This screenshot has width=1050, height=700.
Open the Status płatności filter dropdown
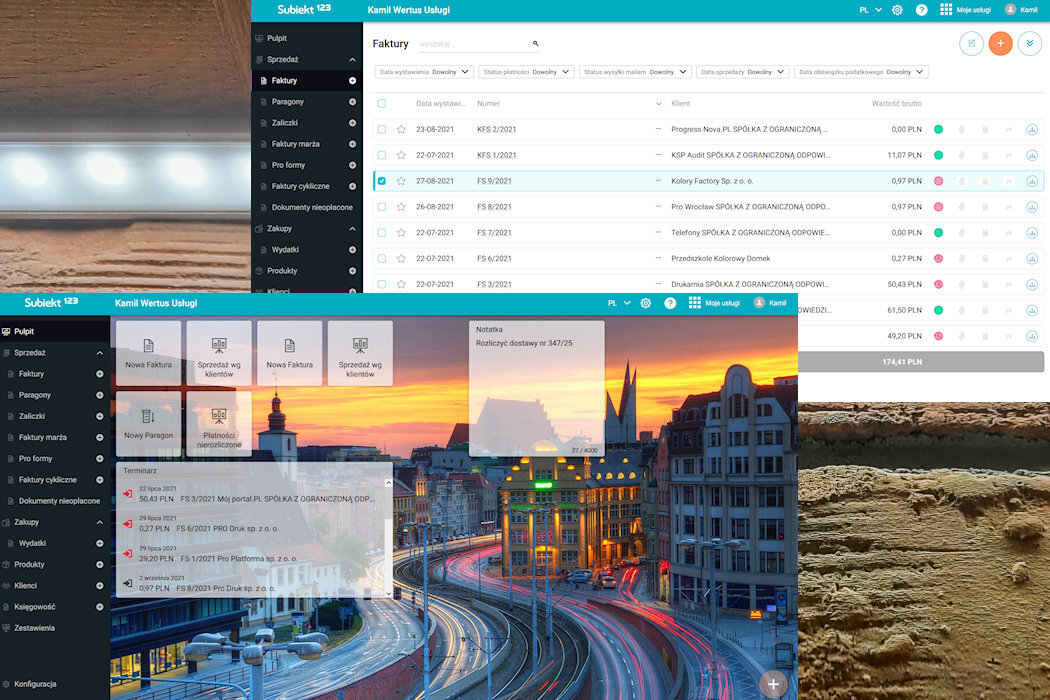coord(526,72)
